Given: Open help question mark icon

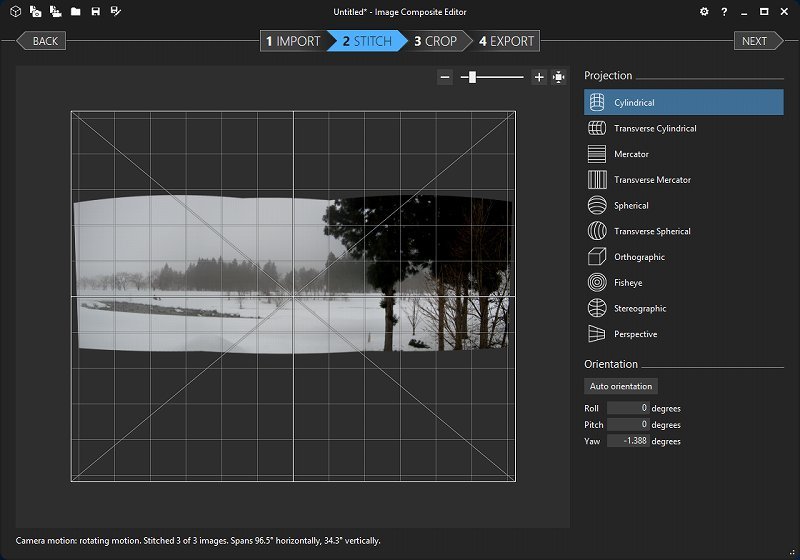Looking at the screenshot, I should pyautogui.click(x=724, y=11).
